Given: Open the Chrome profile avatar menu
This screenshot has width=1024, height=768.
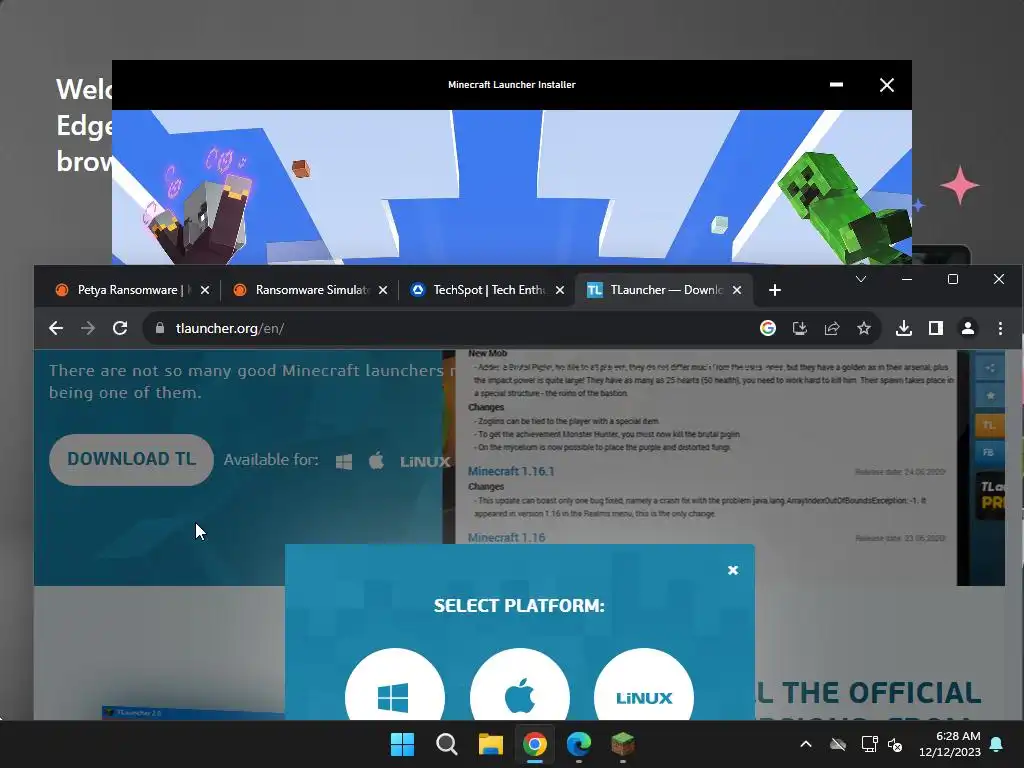Looking at the screenshot, I should click(968, 328).
